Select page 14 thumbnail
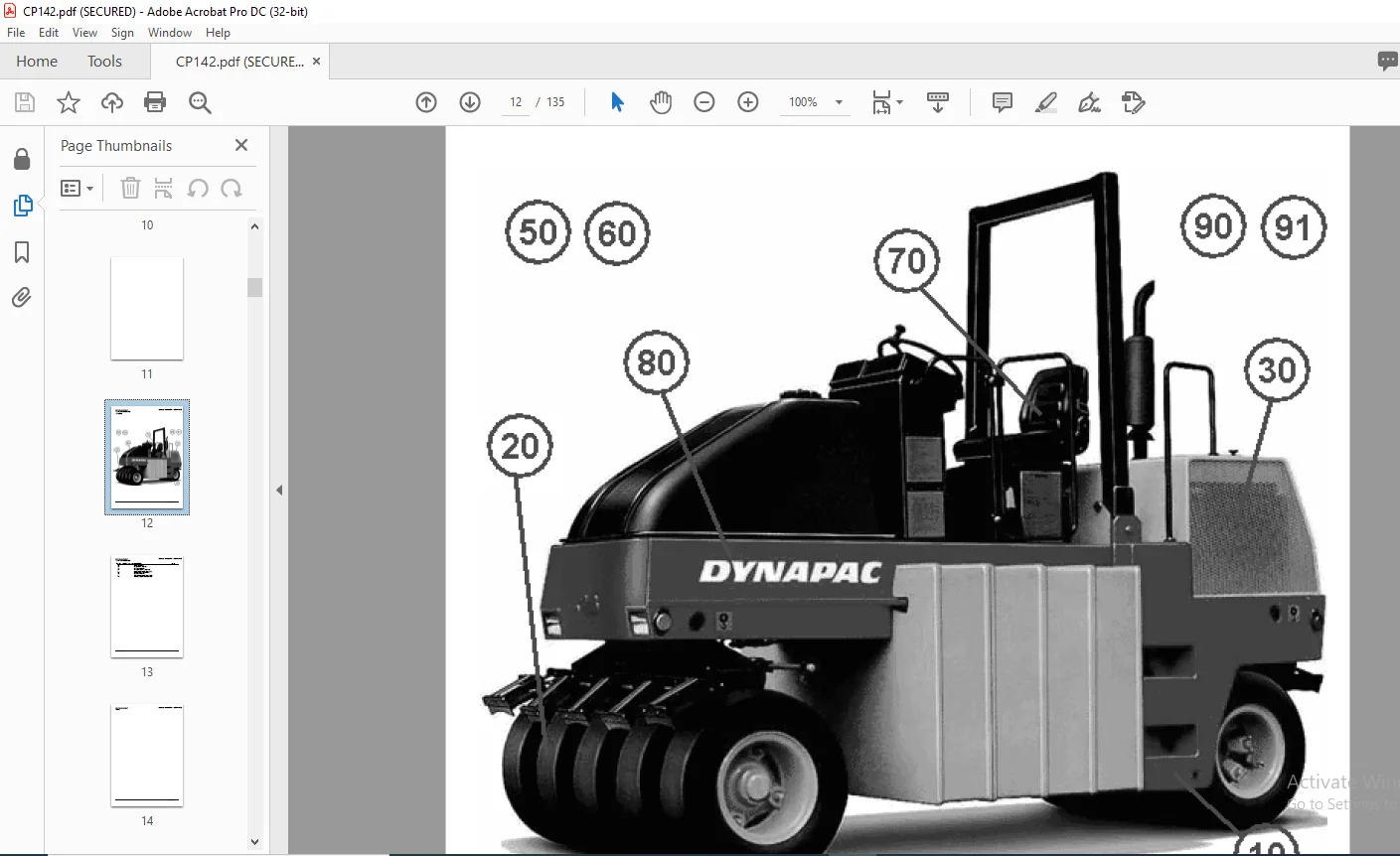 point(147,756)
